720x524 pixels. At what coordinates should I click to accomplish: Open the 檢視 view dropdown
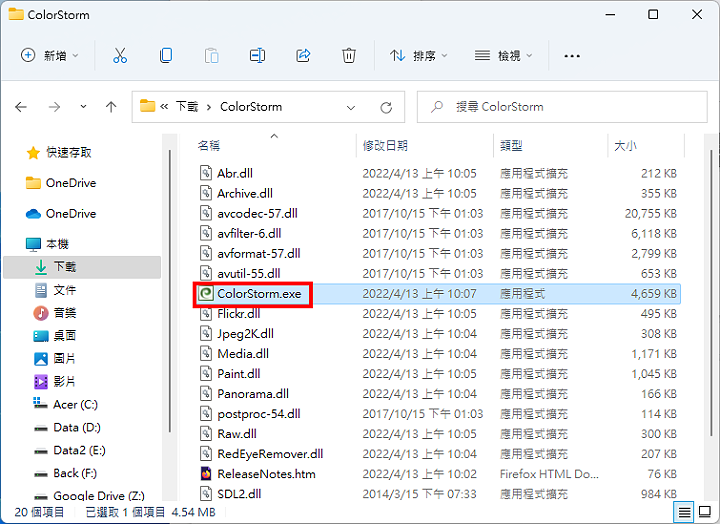(504, 56)
